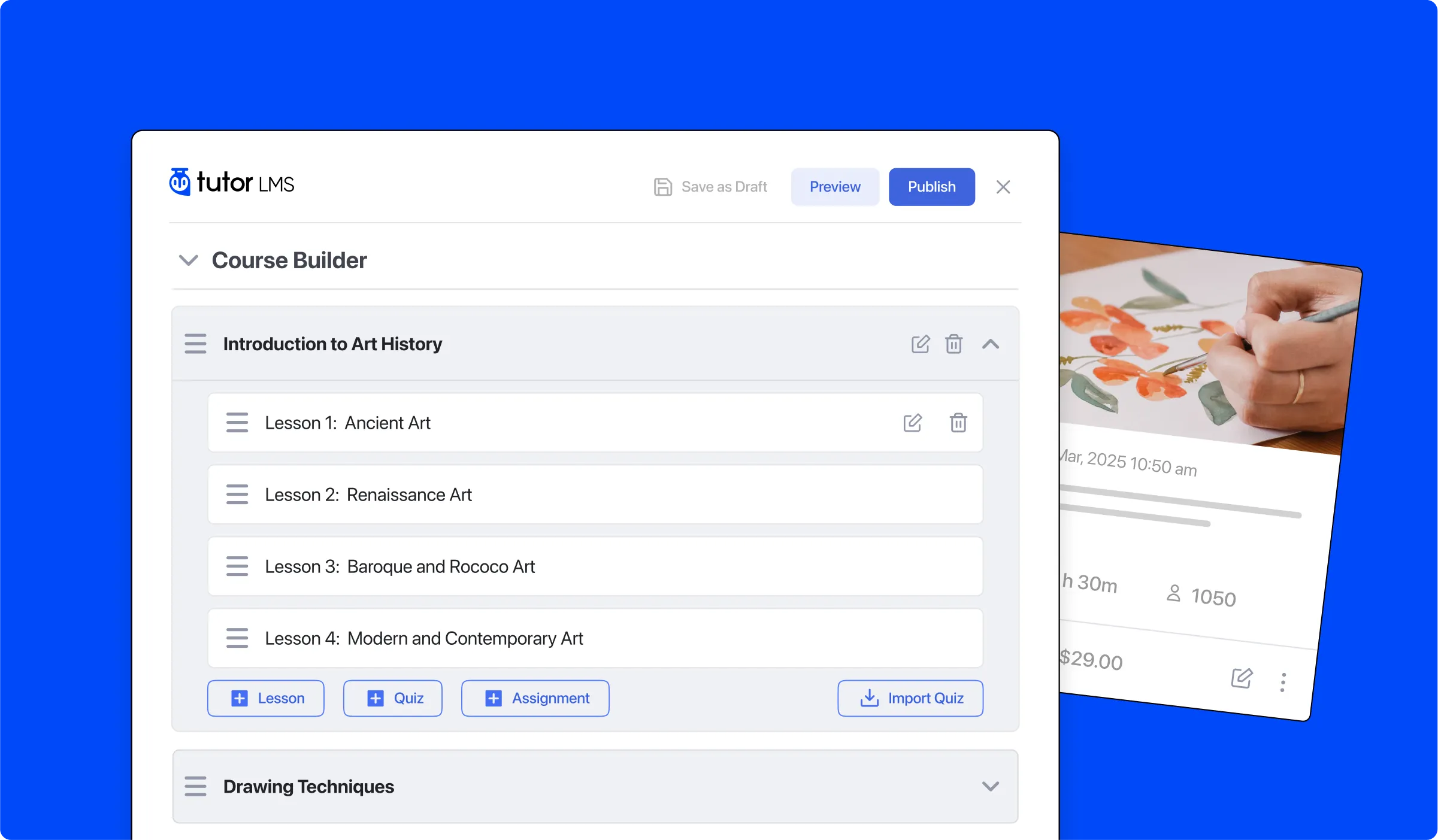Click the delete icon for Introduction to Art History
The width and height of the screenshot is (1438, 840).
click(x=954, y=344)
